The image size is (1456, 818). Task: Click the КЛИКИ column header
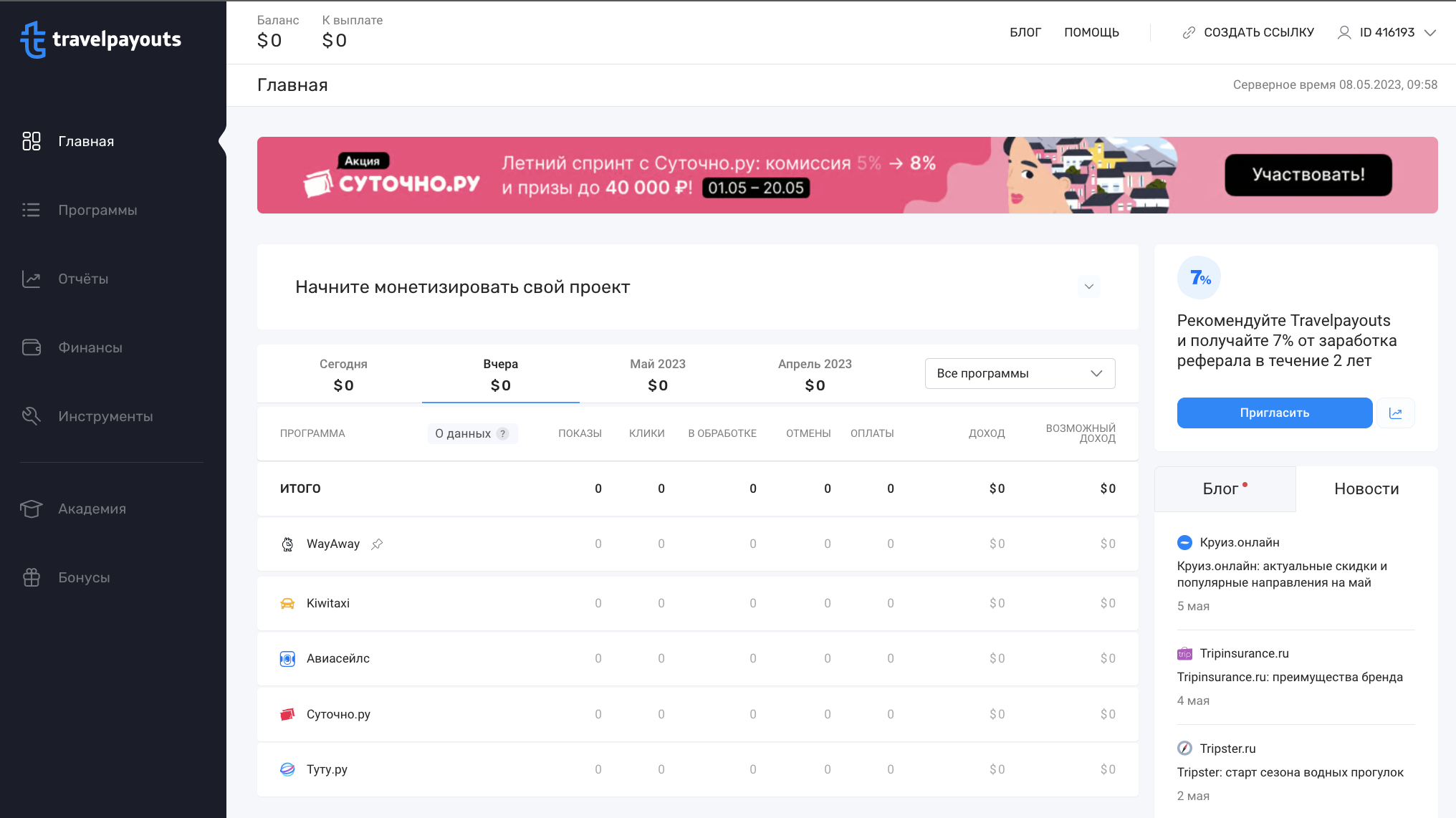tap(647, 433)
